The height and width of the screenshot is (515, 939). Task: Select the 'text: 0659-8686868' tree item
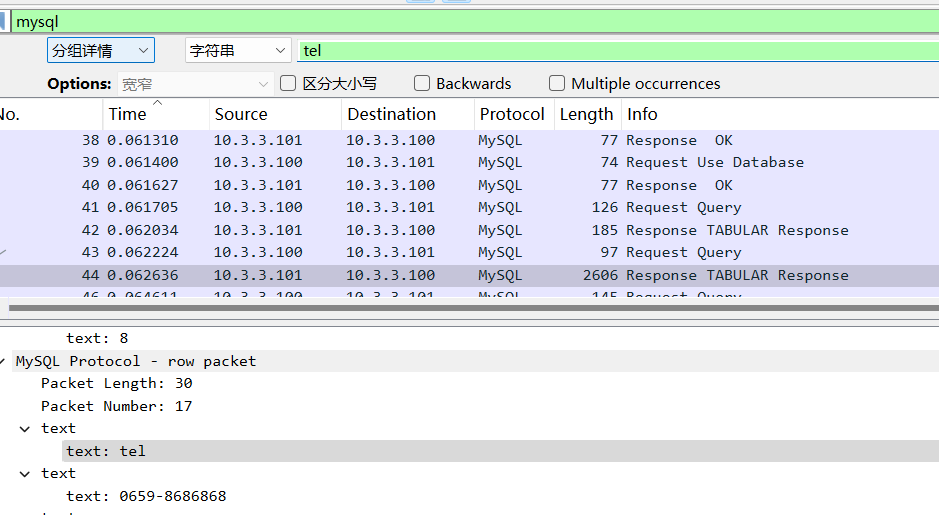[146, 496]
